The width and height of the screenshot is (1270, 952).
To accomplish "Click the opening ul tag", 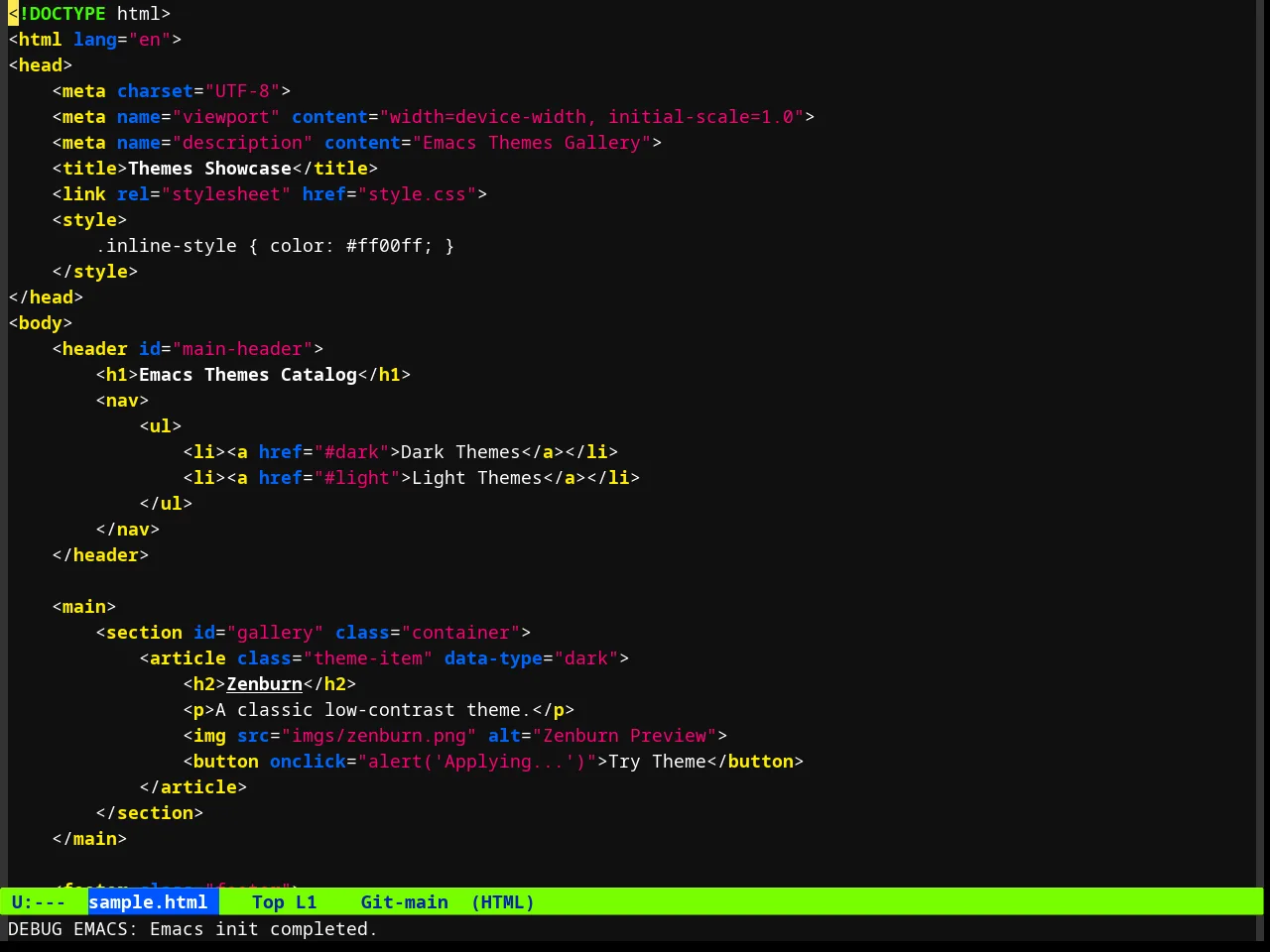I will tap(161, 426).
